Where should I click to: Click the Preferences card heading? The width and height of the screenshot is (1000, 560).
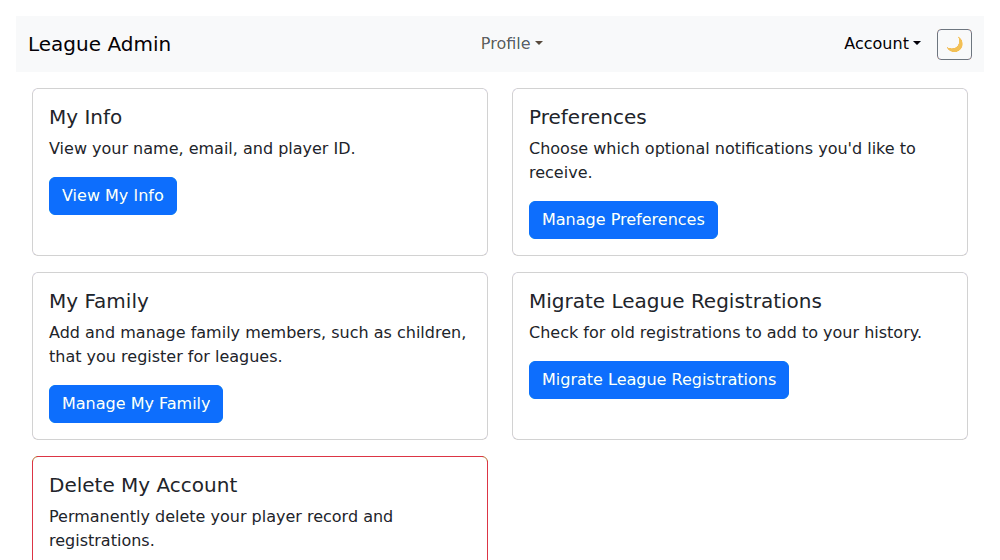tap(587, 117)
